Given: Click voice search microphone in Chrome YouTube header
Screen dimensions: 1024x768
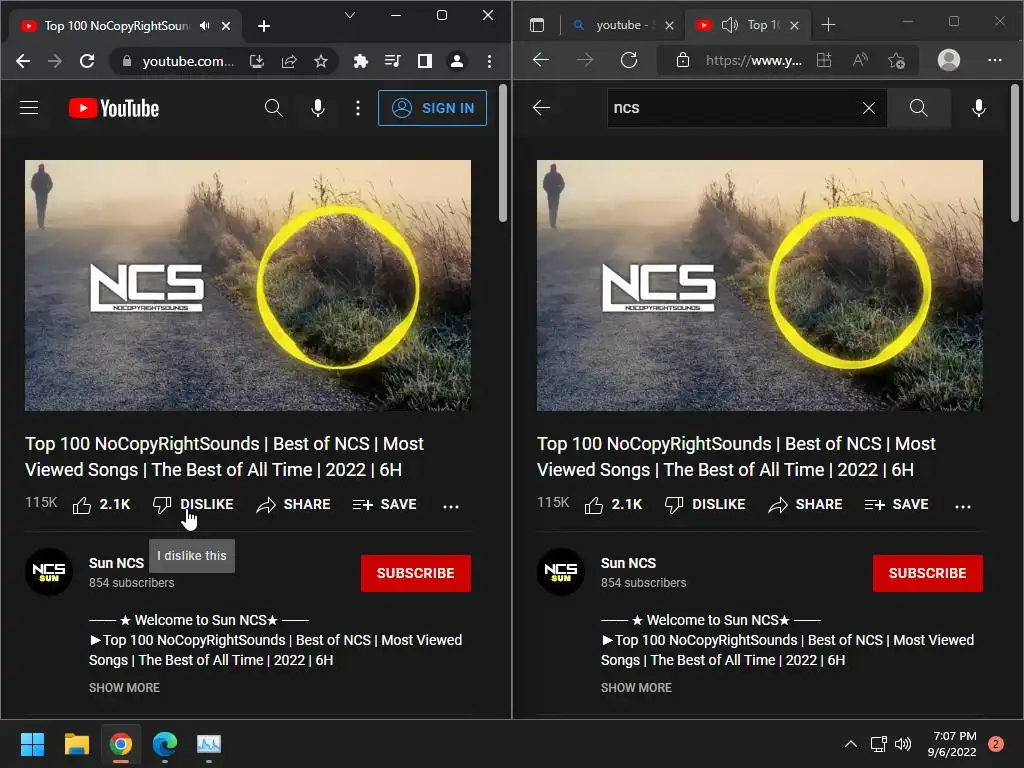Looking at the screenshot, I should (318, 108).
